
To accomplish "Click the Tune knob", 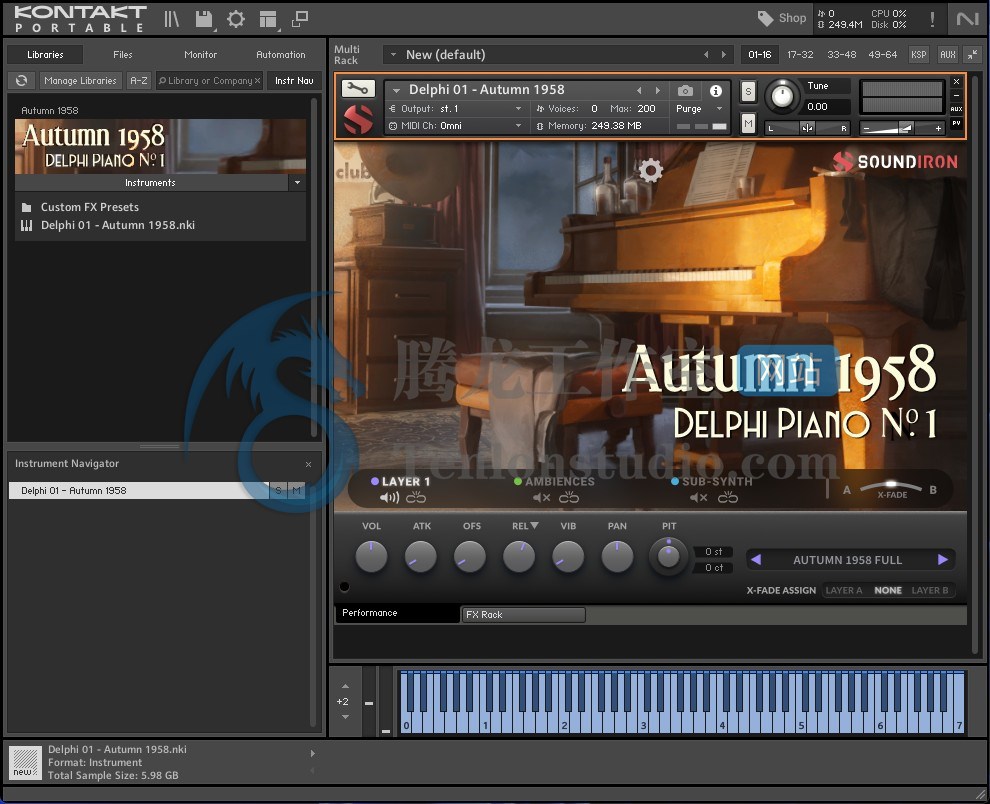I will click(782, 97).
